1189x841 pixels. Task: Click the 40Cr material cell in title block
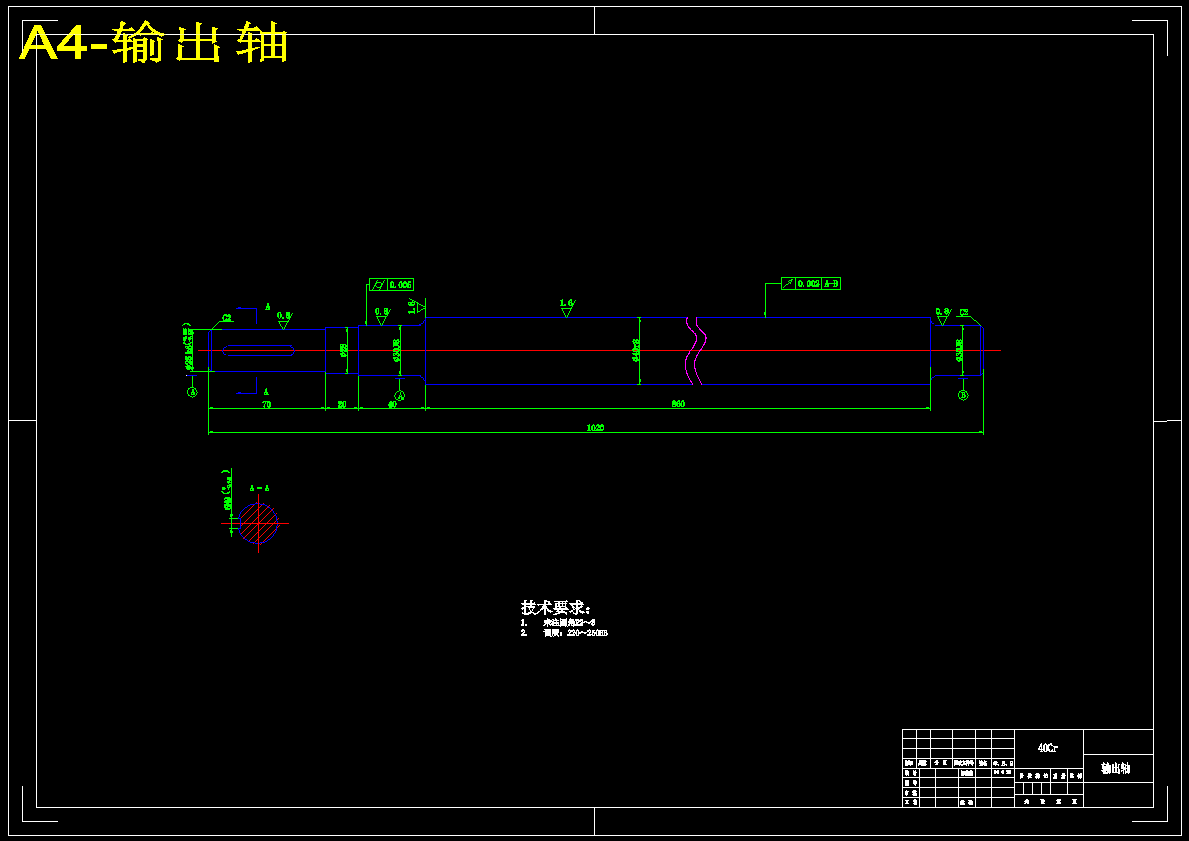1049,748
